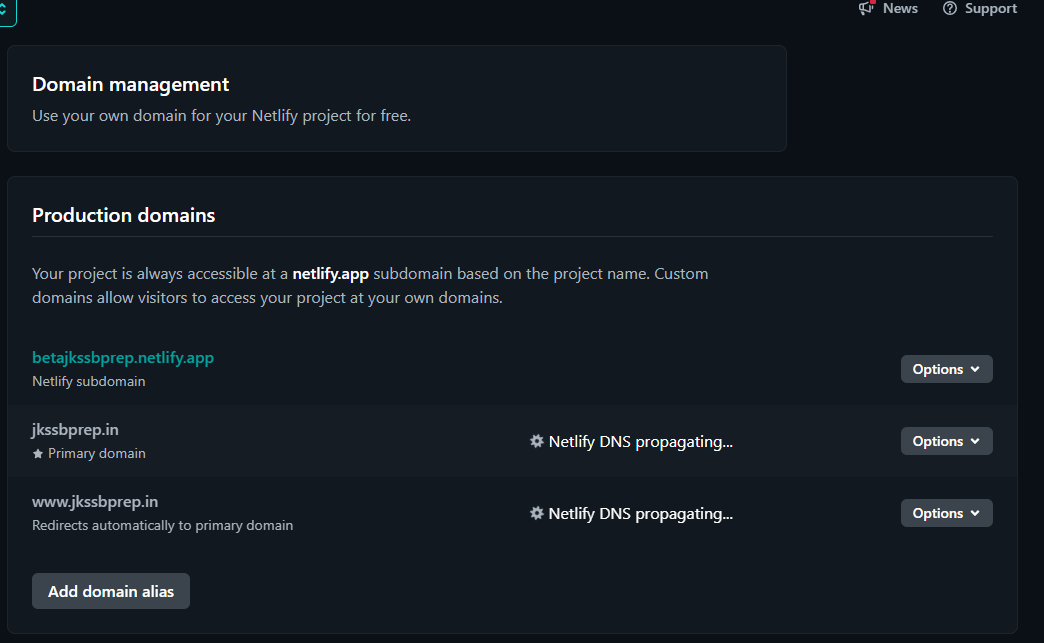
Task: Click the Support question mark icon
Action: click(x=949, y=8)
